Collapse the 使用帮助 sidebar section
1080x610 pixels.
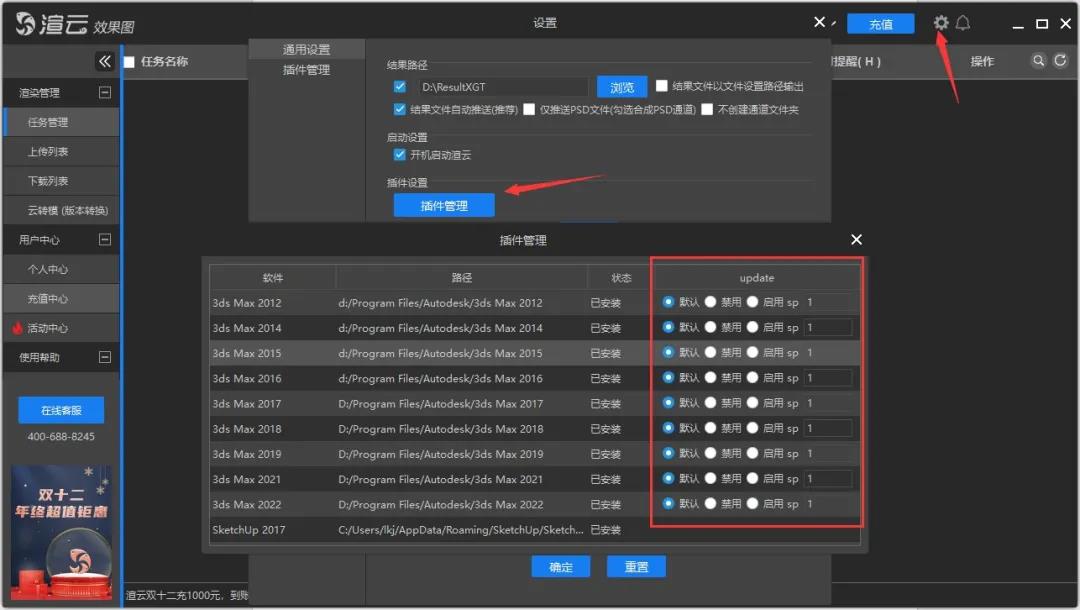click(104, 357)
